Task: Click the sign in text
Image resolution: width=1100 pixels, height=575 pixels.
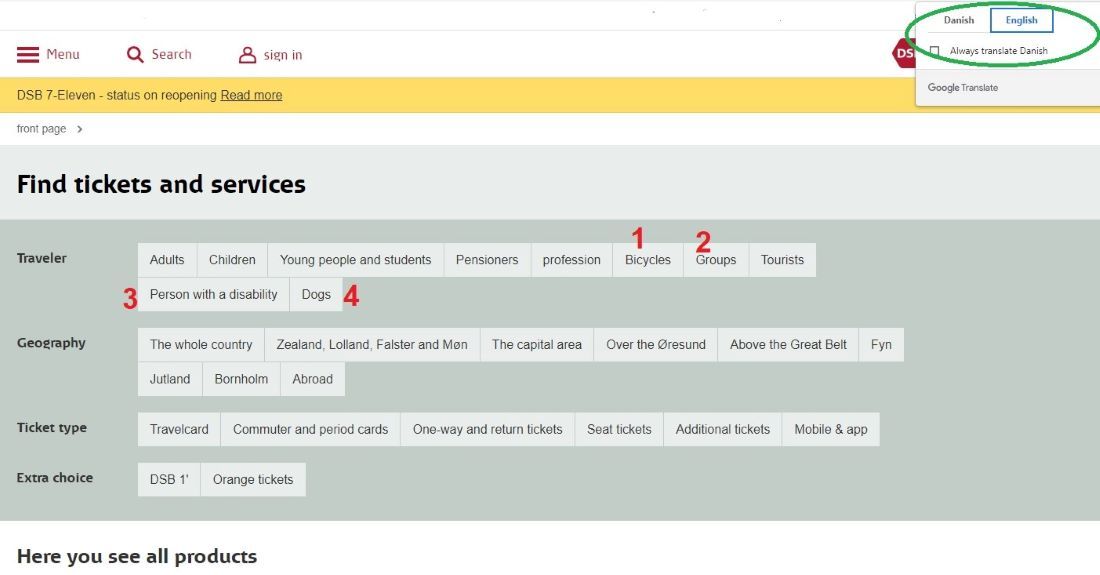Action: tap(283, 55)
